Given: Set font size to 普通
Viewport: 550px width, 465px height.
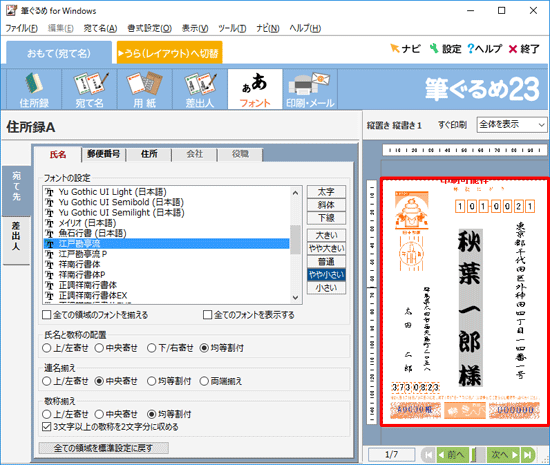Looking at the screenshot, I should [x=326, y=262].
